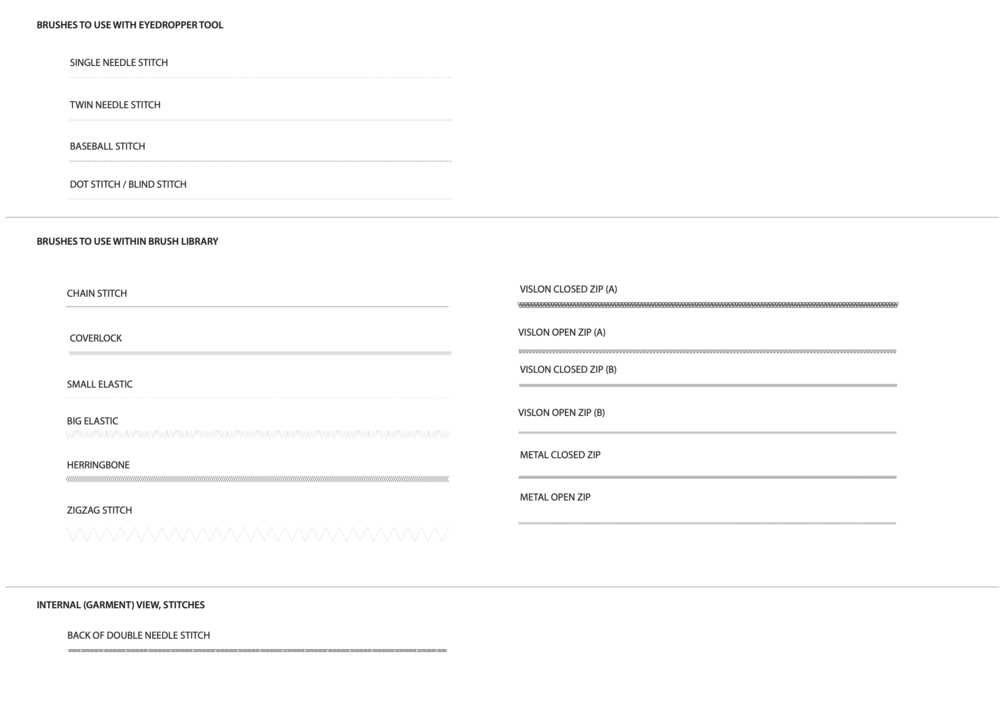The width and height of the screenshot is (1005, 711).
Task: Select the Metal Open Zip stroke sample
Action: (x=707, y=523)
